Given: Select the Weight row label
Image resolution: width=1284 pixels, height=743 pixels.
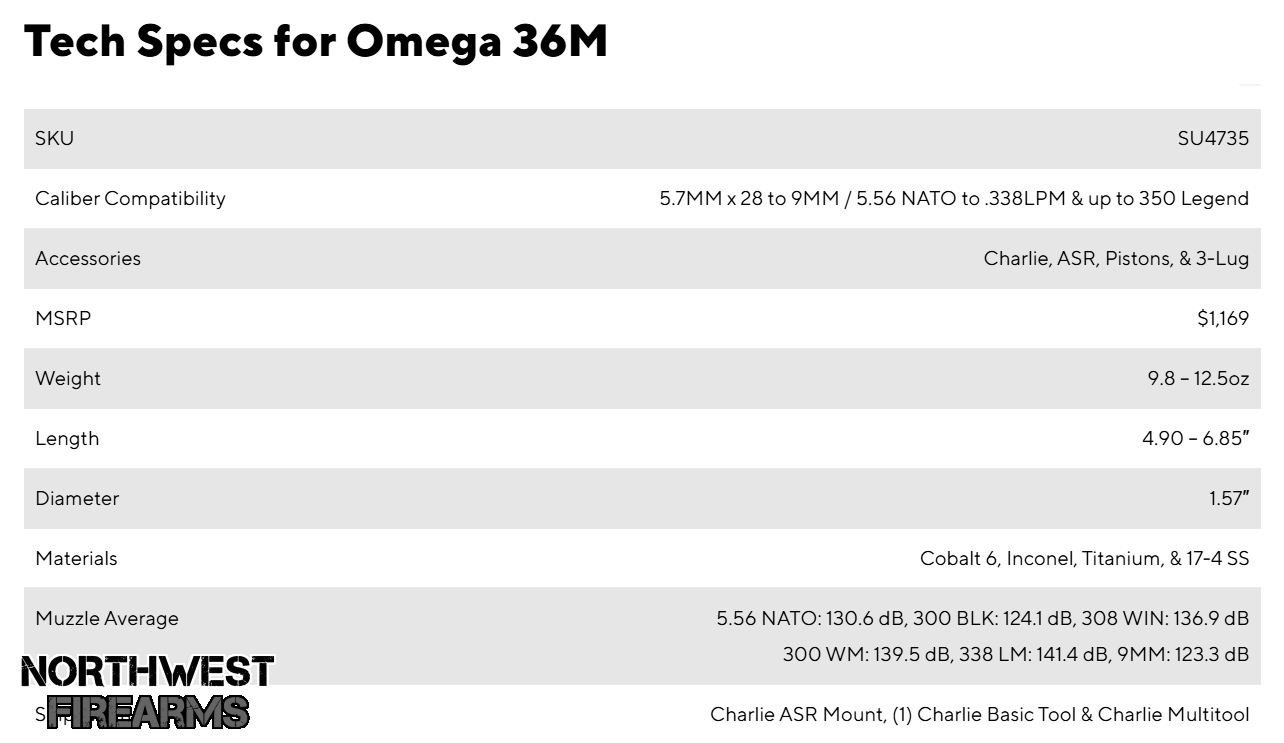Looking at the screenshot, I should pyautogui.click(x=68, y=378).
